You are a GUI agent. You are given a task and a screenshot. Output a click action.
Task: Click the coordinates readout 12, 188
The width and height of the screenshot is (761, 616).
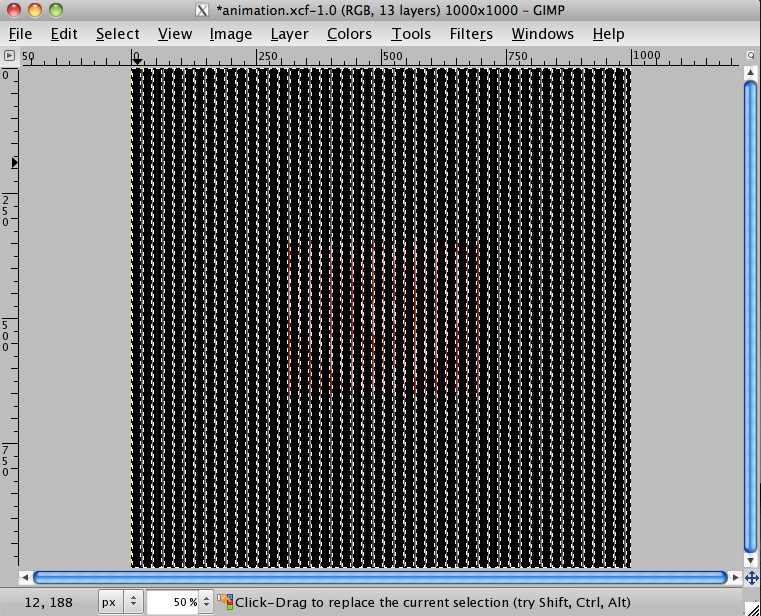[x=49, y=602]
